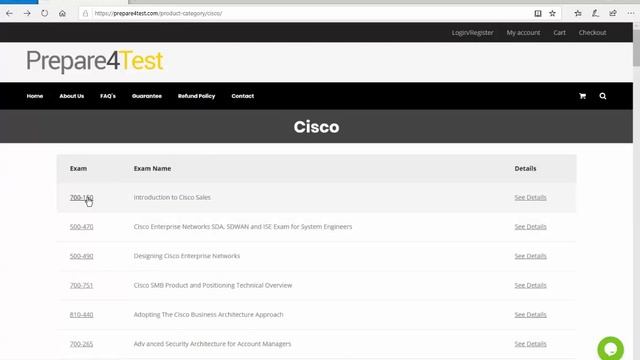Open exam 500-490 link

81,256
